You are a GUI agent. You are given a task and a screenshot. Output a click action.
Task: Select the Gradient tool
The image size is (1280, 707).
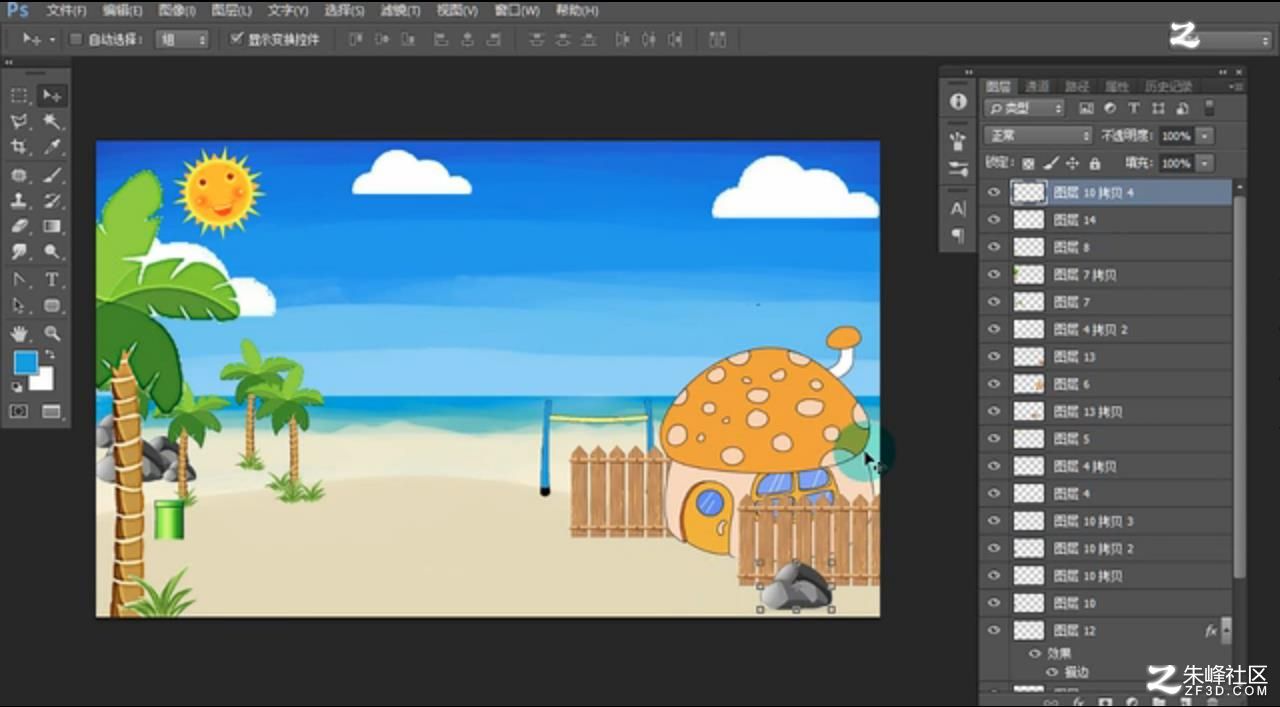(52, 226)
